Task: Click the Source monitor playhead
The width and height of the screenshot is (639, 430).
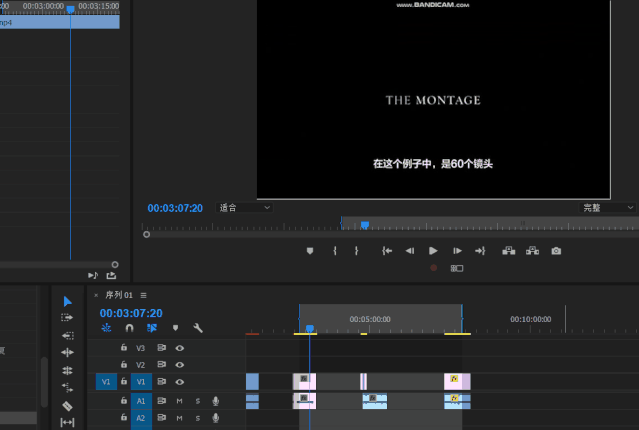Action: pyautogui.click(x=71, y=9)
